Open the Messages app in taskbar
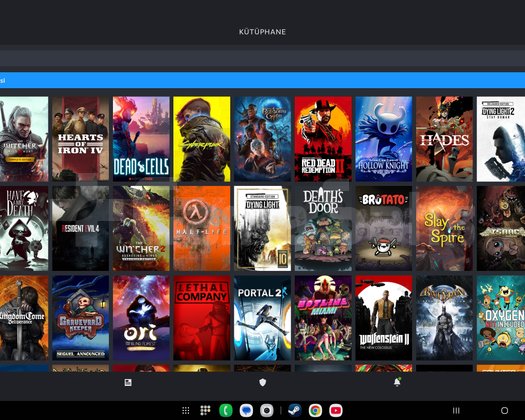 pos(246,410)
